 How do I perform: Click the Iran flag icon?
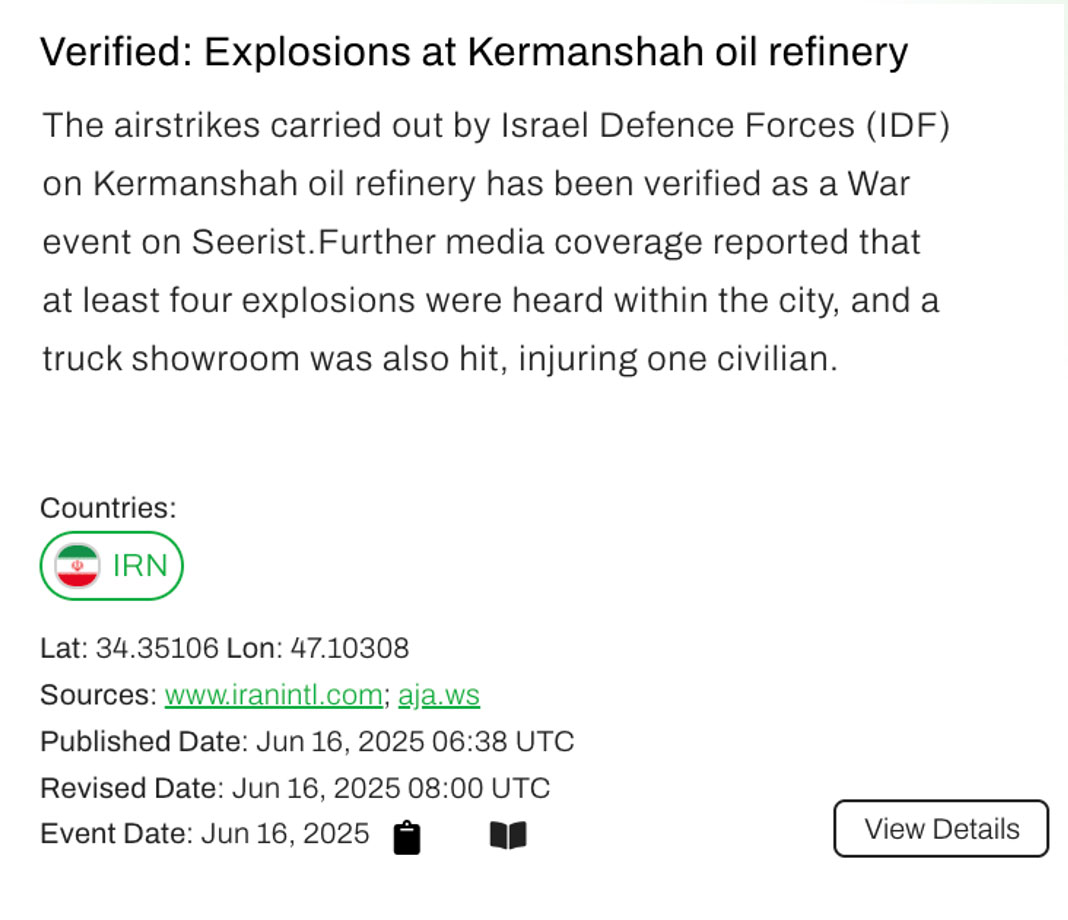(78, 566)
